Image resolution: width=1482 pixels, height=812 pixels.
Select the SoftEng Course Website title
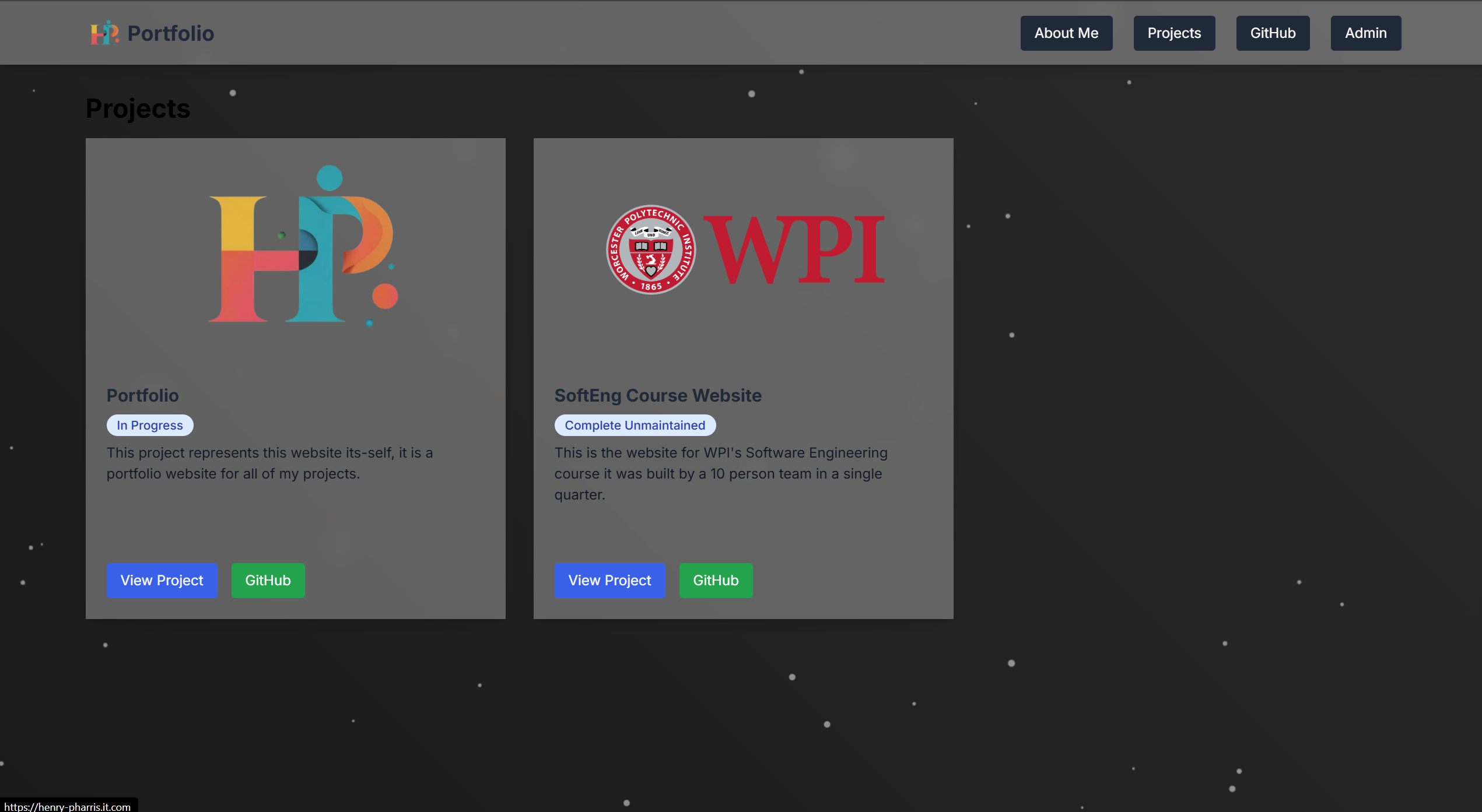point(657,395)
